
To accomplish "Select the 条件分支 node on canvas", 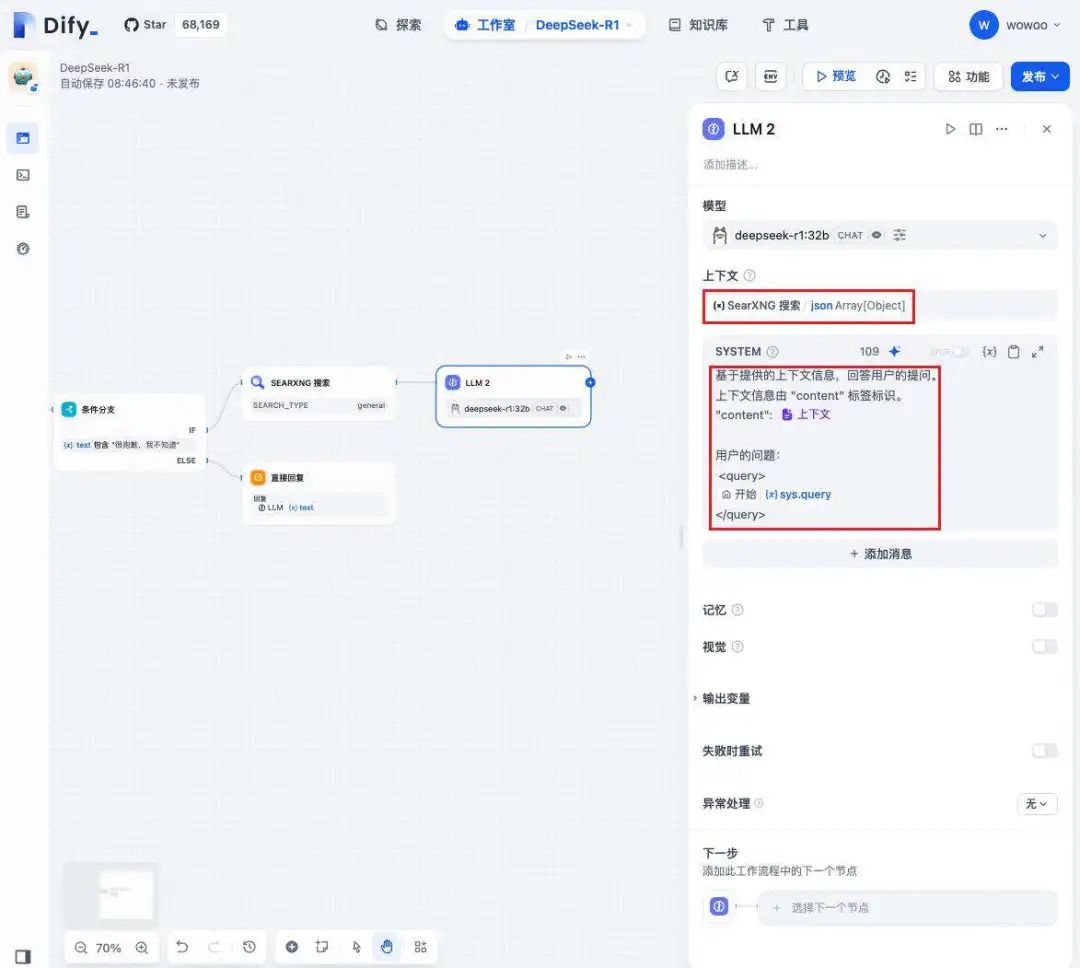I will pos(130,432).
